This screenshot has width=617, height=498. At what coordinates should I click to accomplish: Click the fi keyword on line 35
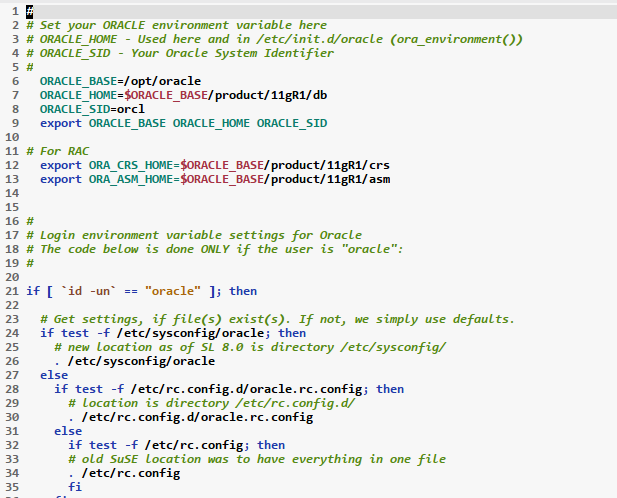coord(74,487)
